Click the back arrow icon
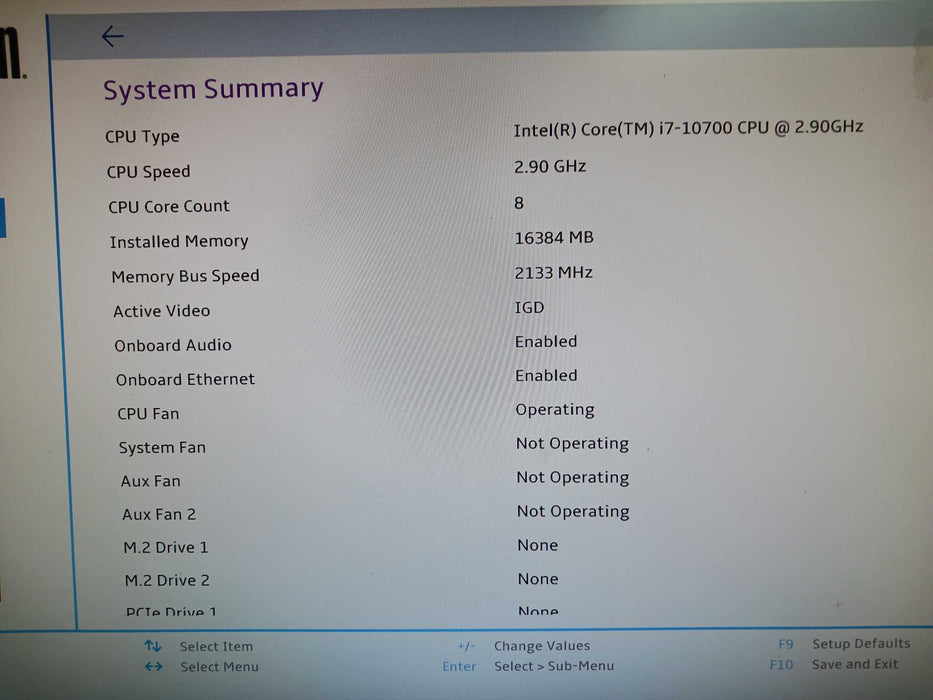The image size is (933, 700). pyautogui.click(x=112, y=36)
